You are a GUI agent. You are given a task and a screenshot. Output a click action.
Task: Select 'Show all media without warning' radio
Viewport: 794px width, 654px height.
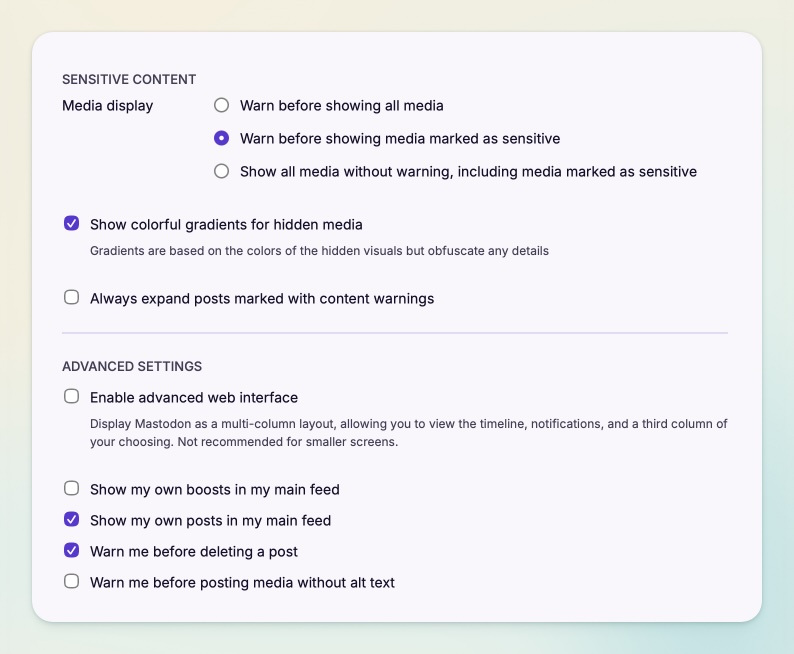pyautogui.click(x=221, y=171)
